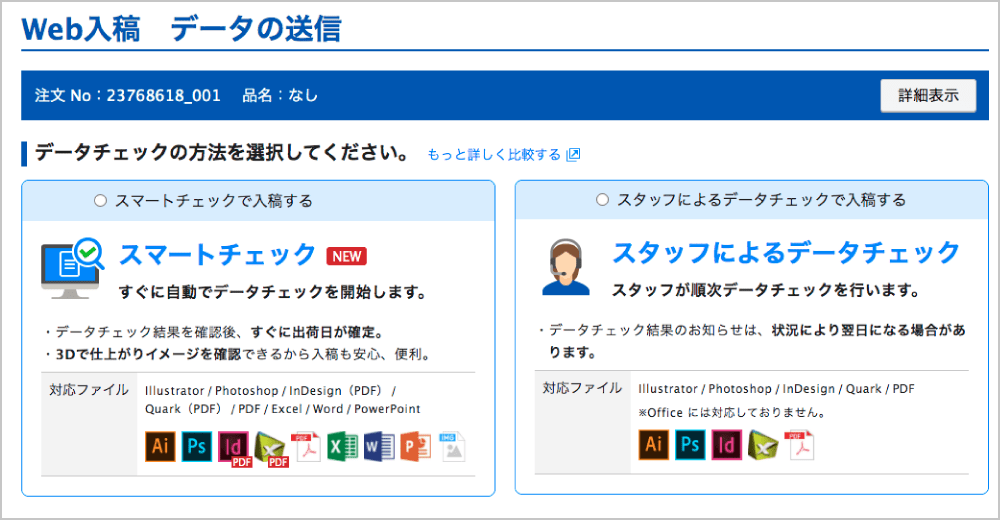1000x520 pixels.
Task: Click the Illustrator icon in the Smart Check panel
Action: pos(160,447)
